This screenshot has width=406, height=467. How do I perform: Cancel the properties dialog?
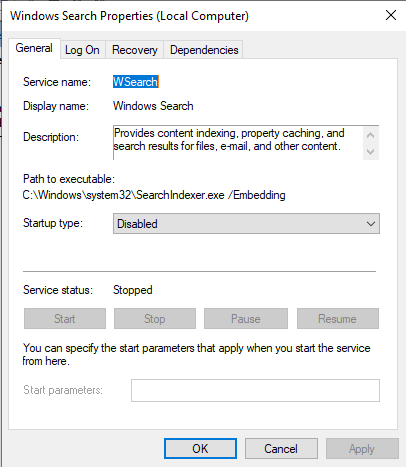[281, 449]
